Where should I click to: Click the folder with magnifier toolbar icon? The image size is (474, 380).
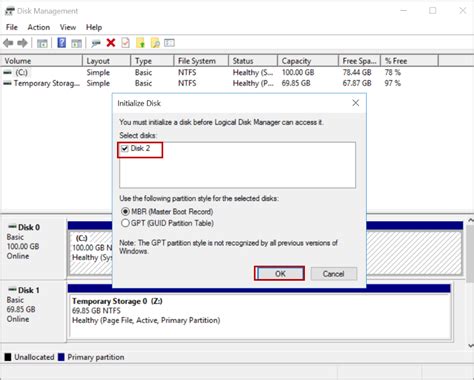[155, 43]
